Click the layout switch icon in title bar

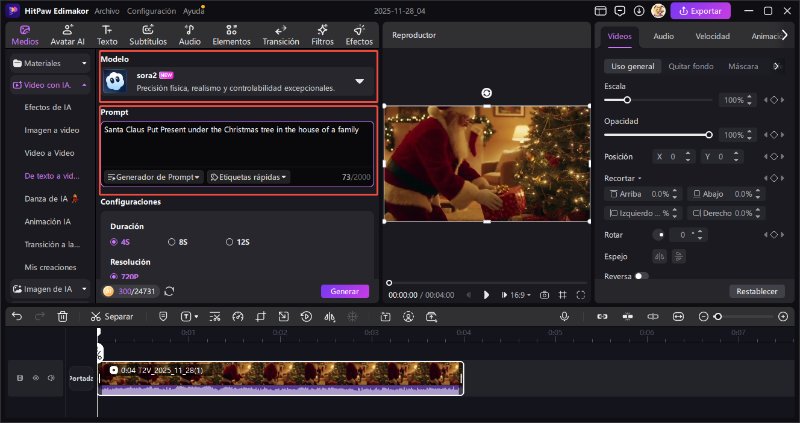(x=601, y=11)
